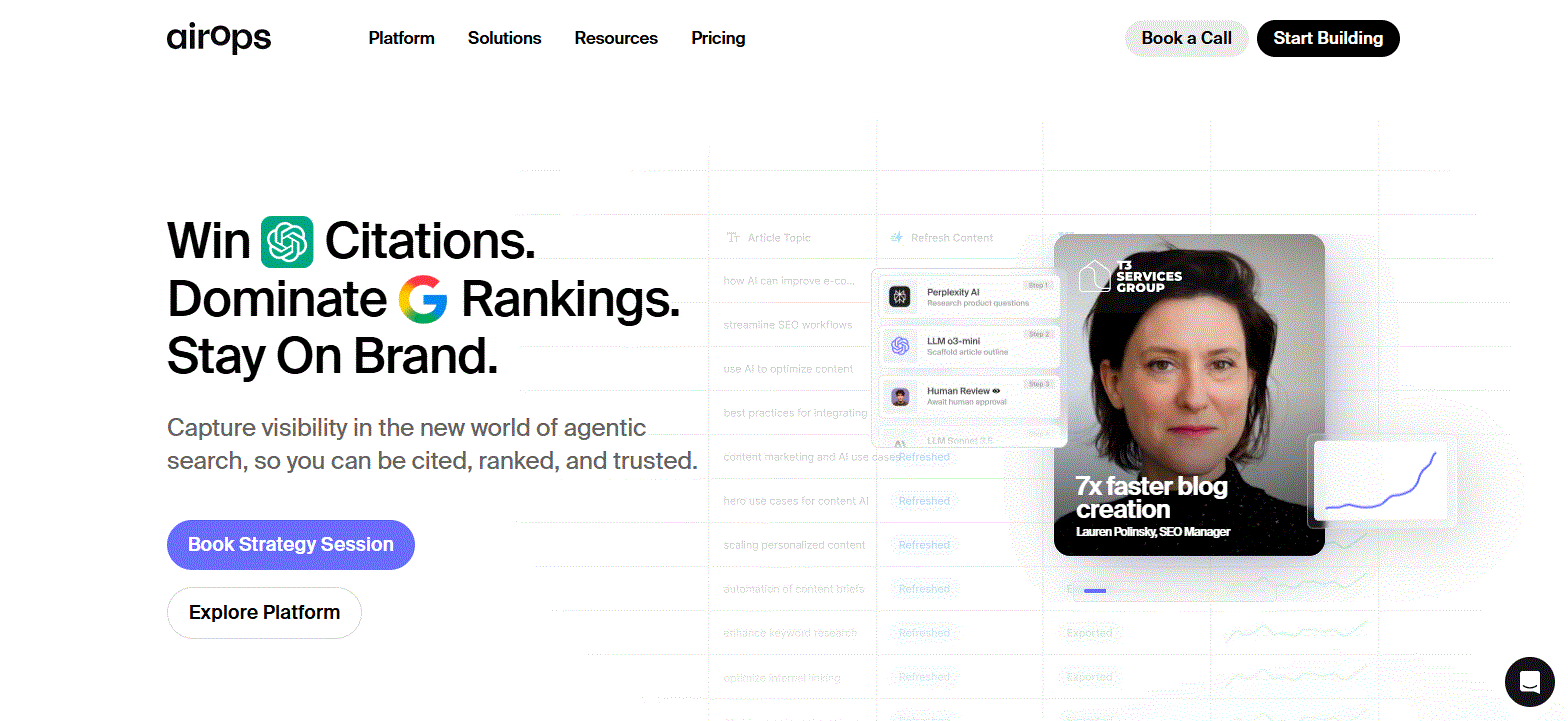This screenshot has height=721, width=1568.
Task: Click Refreshed badge for automation of content briefs
Action: 924,589
